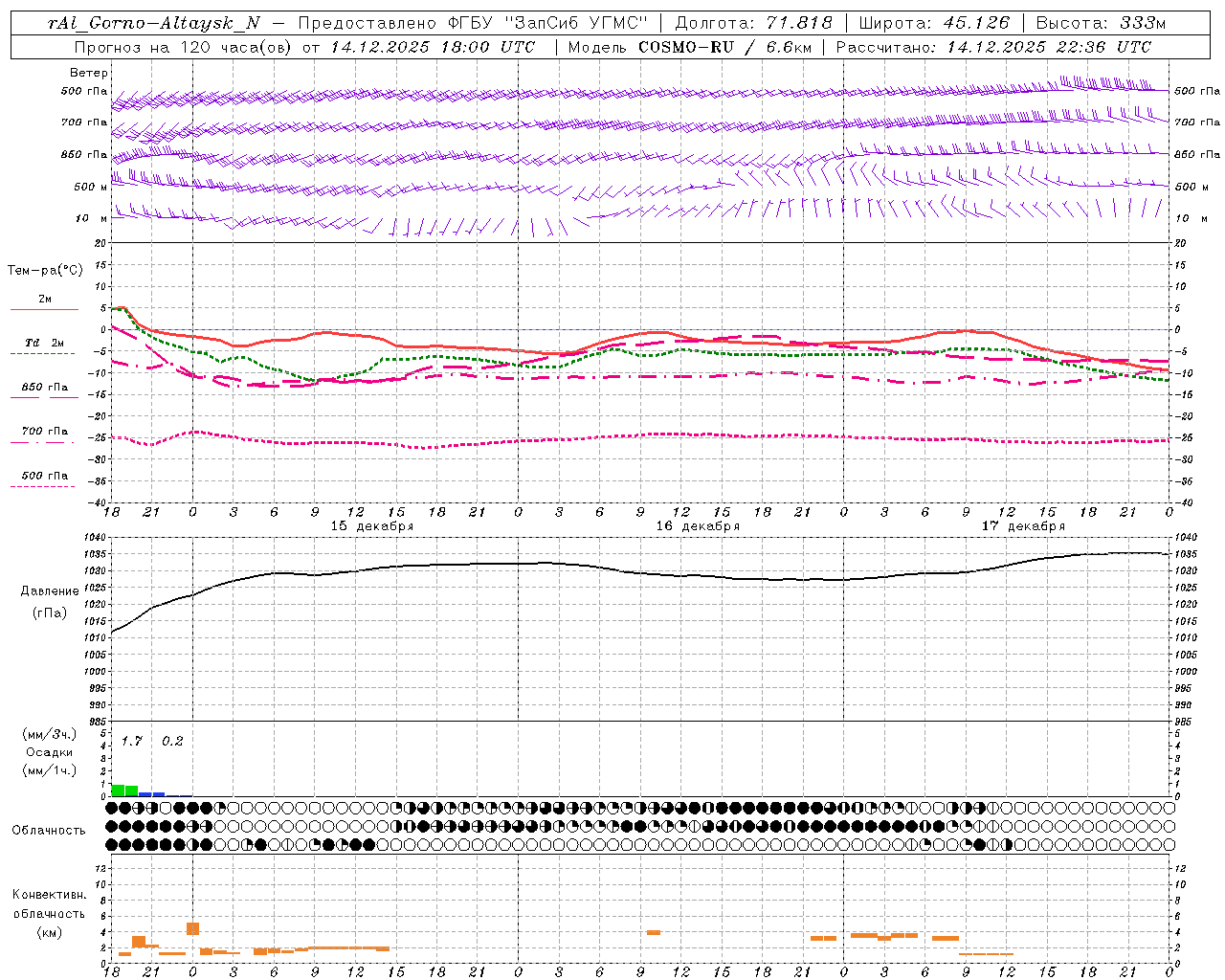
Task: Click the Рассчитано 14.12.2025 22:36 UTC timestamp
Action: (993, 47)
